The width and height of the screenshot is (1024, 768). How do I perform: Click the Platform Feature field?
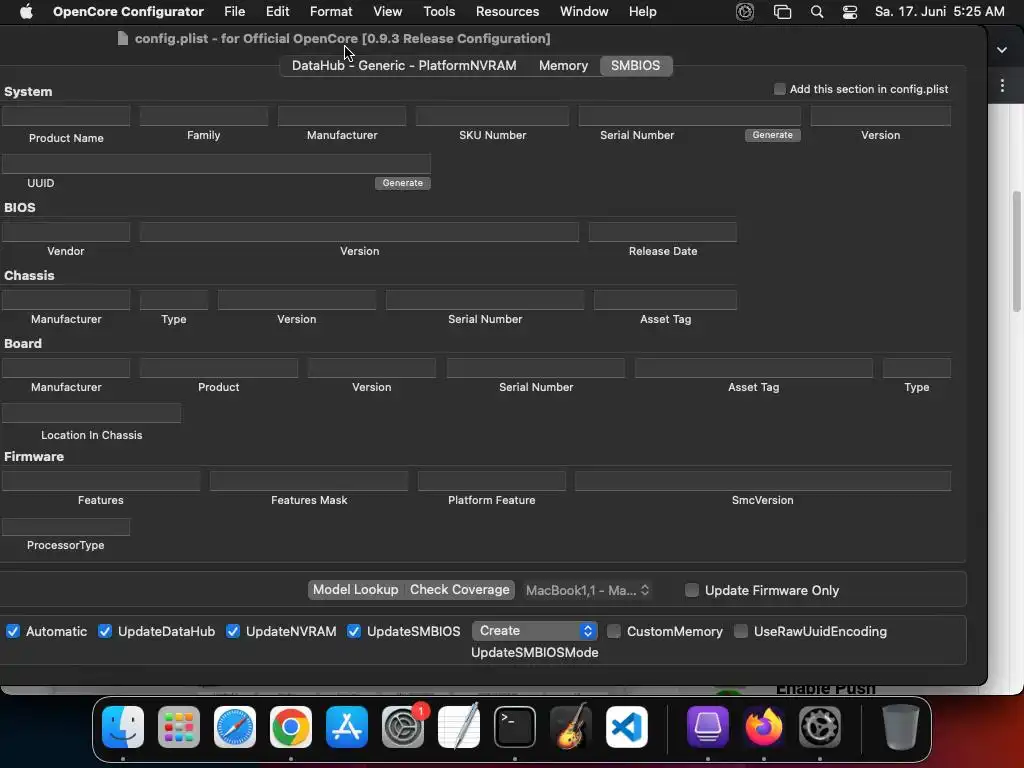[x=492, y=481]
